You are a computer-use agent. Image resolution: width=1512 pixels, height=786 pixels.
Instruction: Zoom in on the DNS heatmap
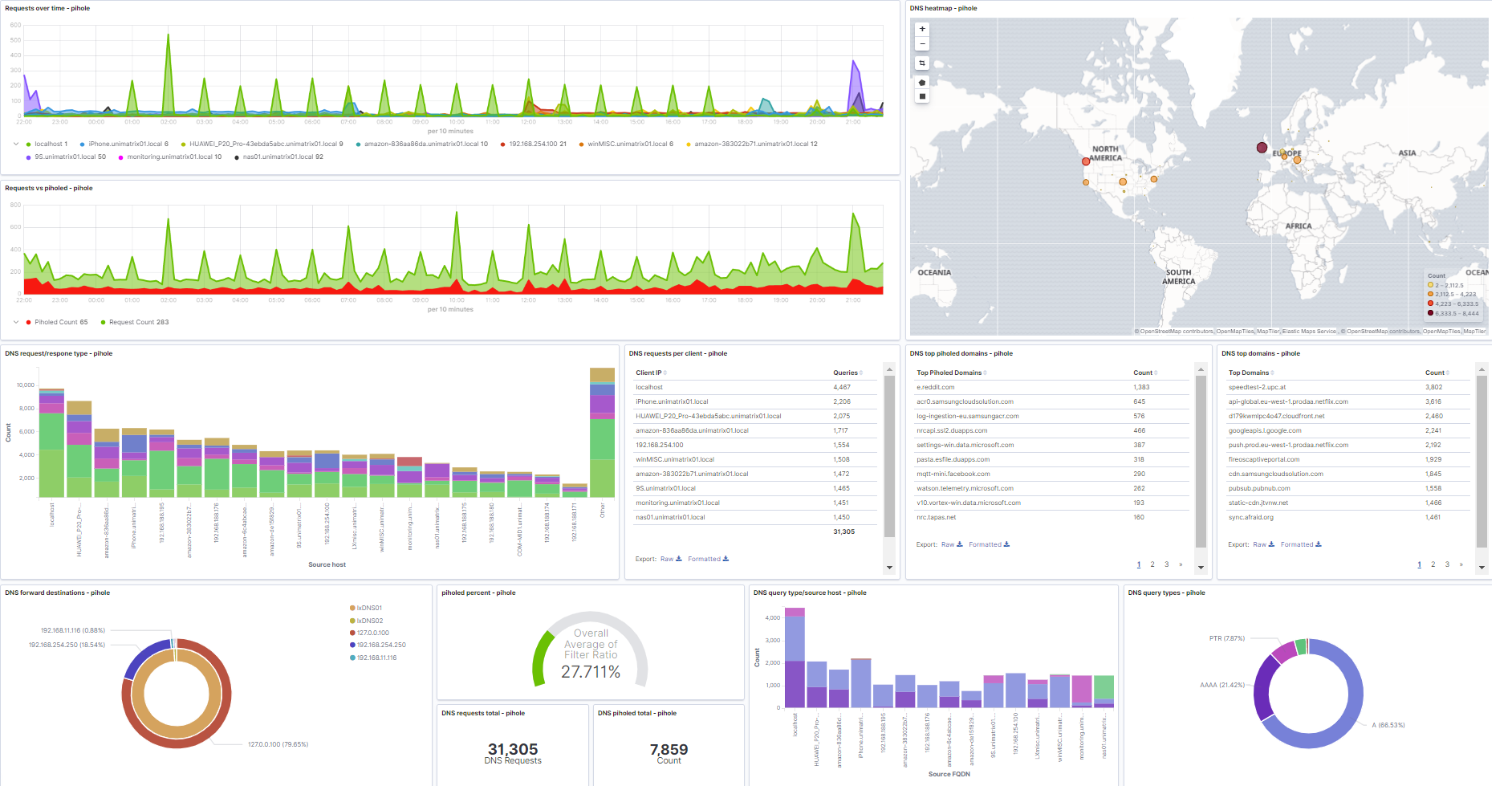coord(922,29)
